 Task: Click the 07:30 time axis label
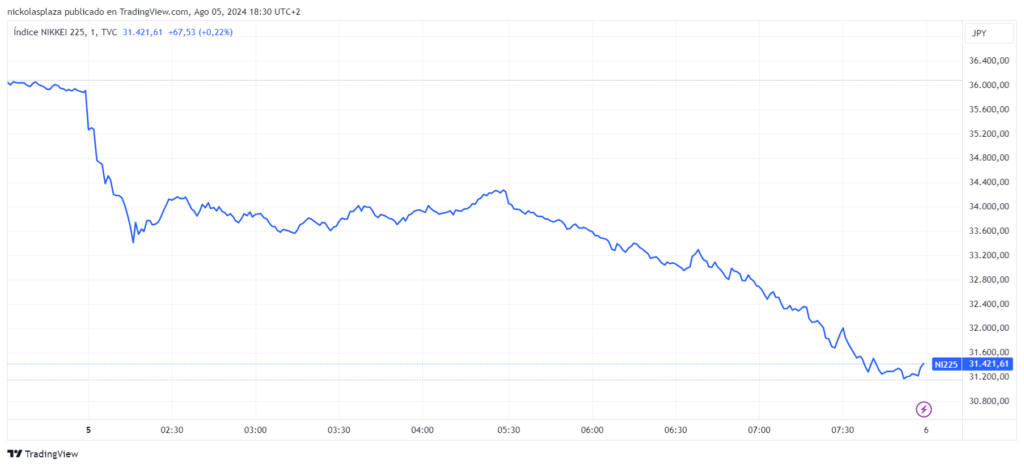tap(843, 430)
